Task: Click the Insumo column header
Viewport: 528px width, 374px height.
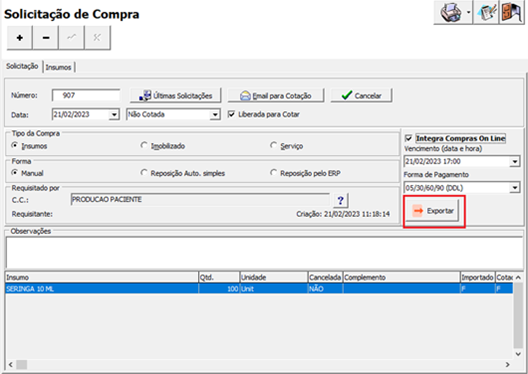Action: [x=102, y=277]
